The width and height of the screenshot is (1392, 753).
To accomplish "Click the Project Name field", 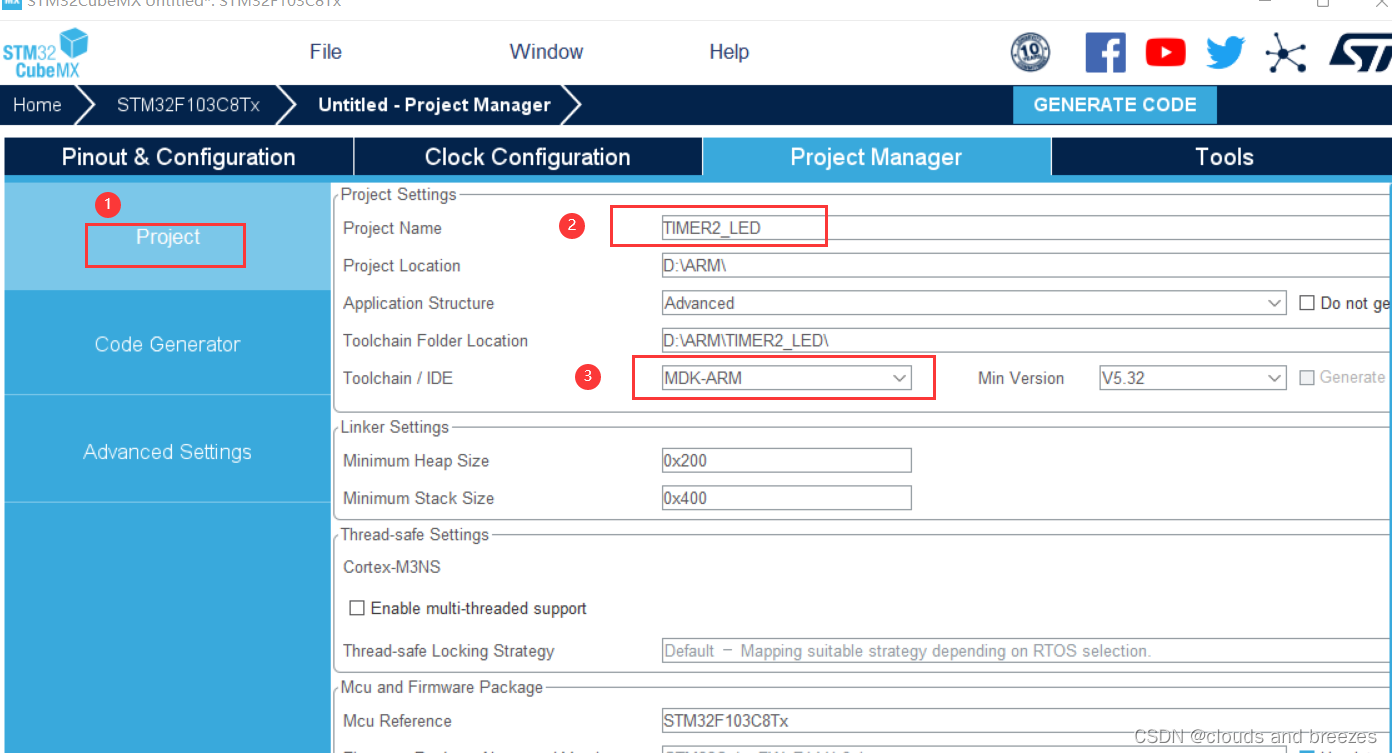I will pos(1026,228).
